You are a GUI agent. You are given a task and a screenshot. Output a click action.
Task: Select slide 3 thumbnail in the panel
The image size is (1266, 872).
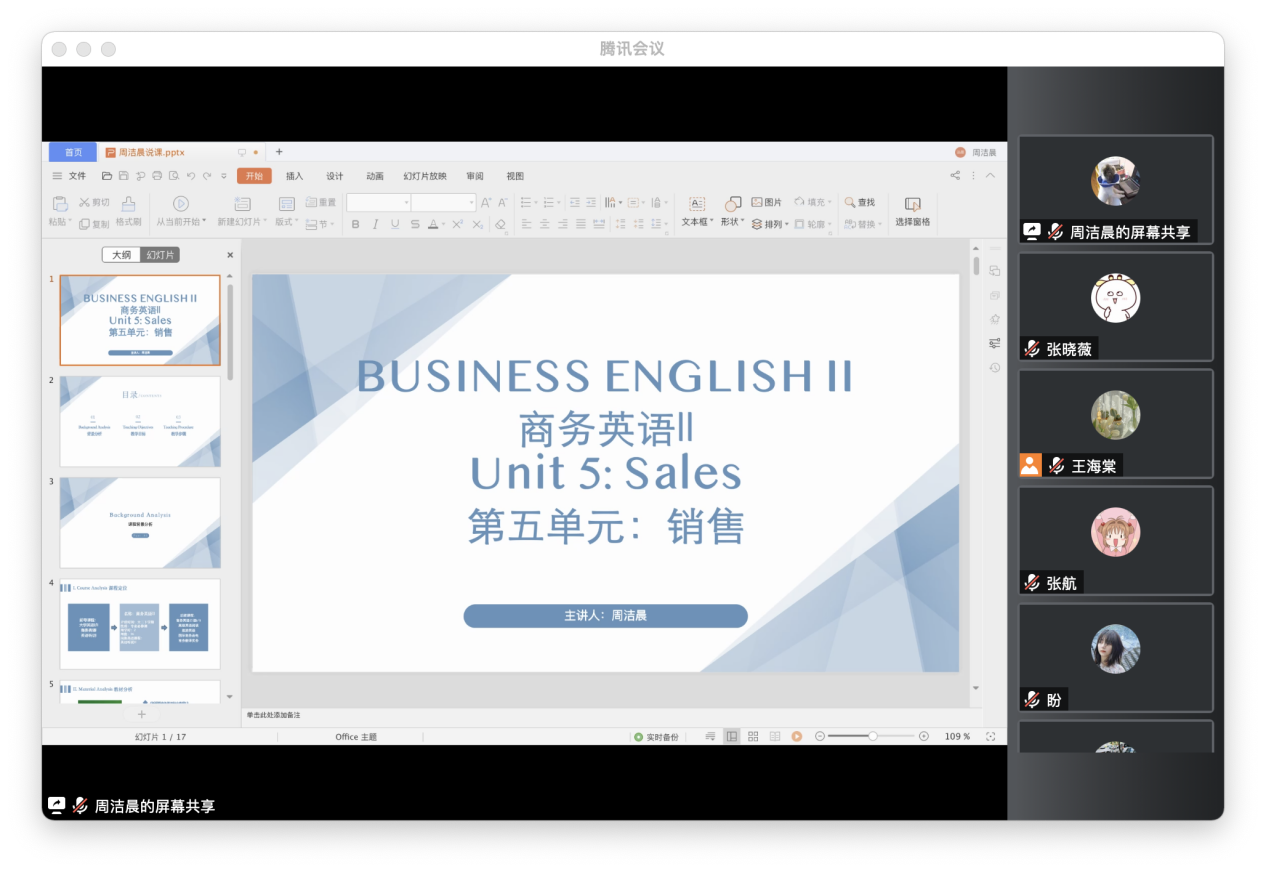[x=140, y=522]
